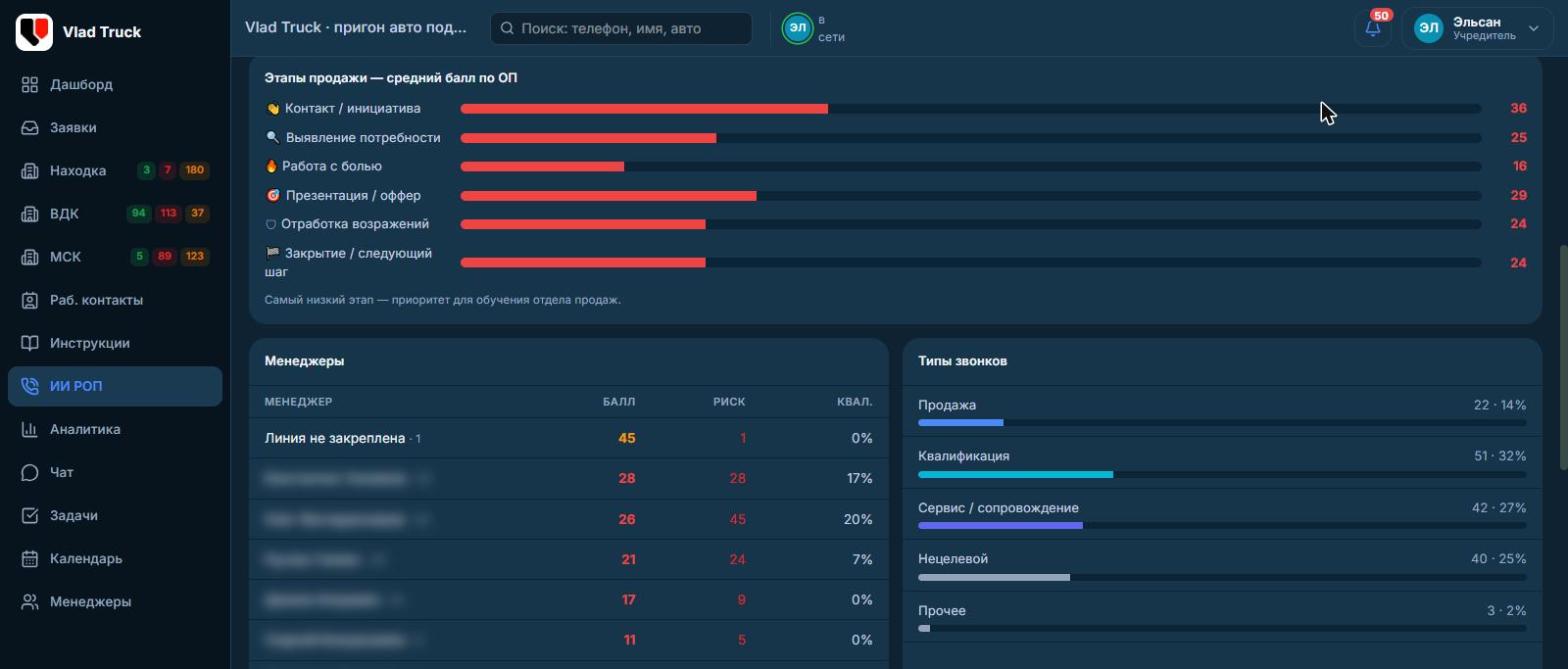Select the Менеджеры sidebar item
The image size is (1568, 669).
(x=115, y=602)
